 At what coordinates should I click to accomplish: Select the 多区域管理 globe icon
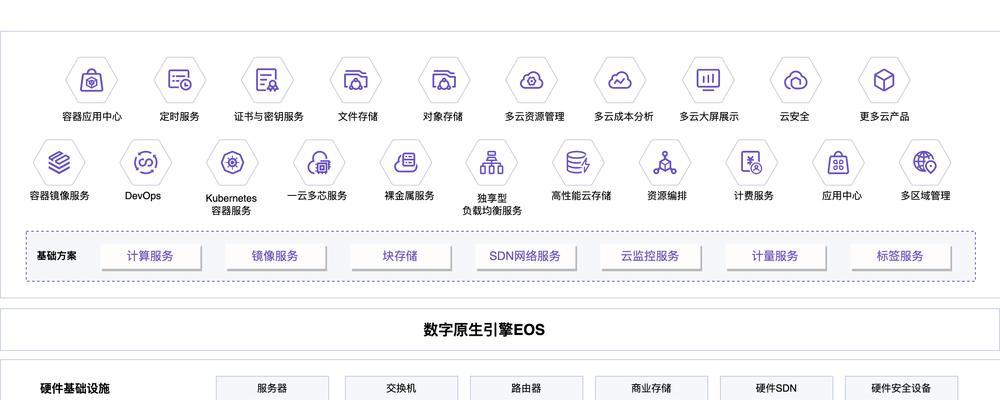click(x=925, y=163)
